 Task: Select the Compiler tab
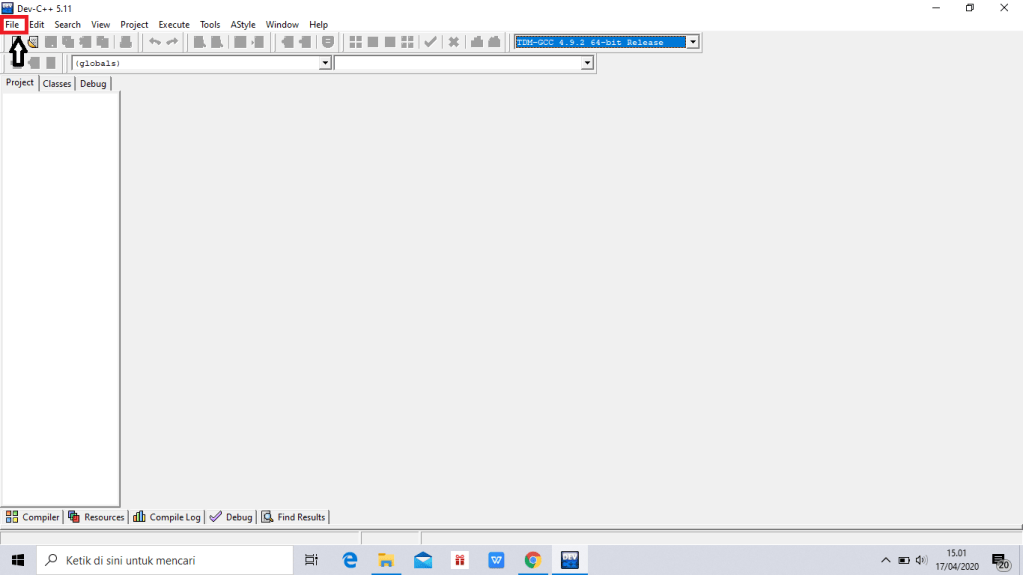pyautogui.click(x=33, y=517)
